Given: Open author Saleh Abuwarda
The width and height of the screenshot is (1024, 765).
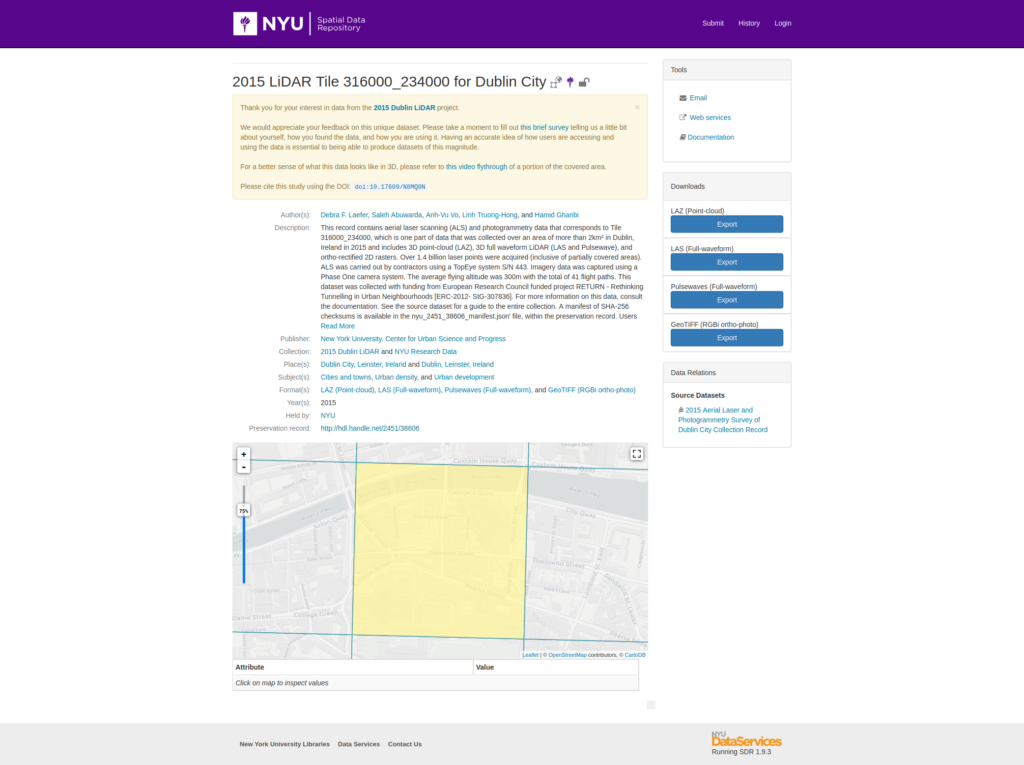Looking at the screenshot, I should (397, 215).
